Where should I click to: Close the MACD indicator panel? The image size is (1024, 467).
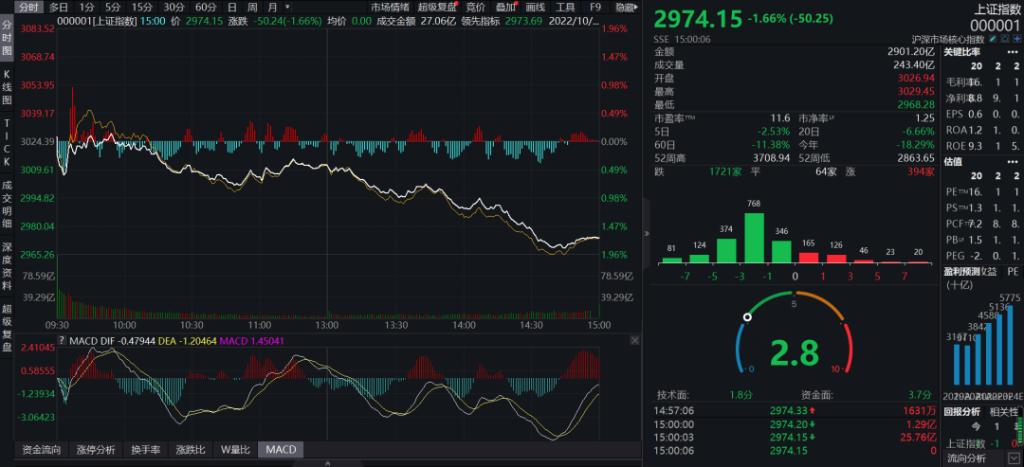pos(635,342)
